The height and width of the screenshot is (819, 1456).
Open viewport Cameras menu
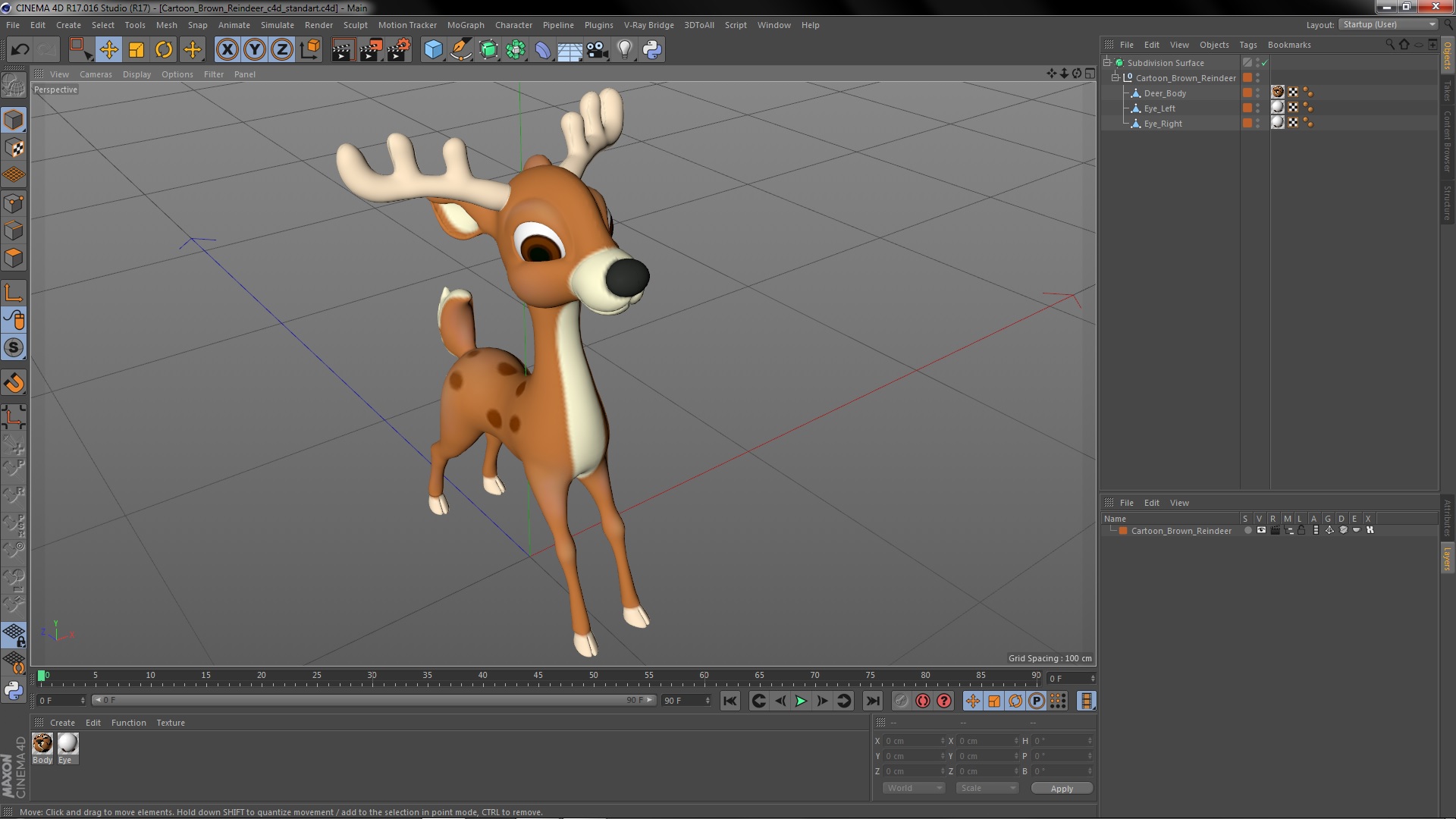click(x=96, y=74)
